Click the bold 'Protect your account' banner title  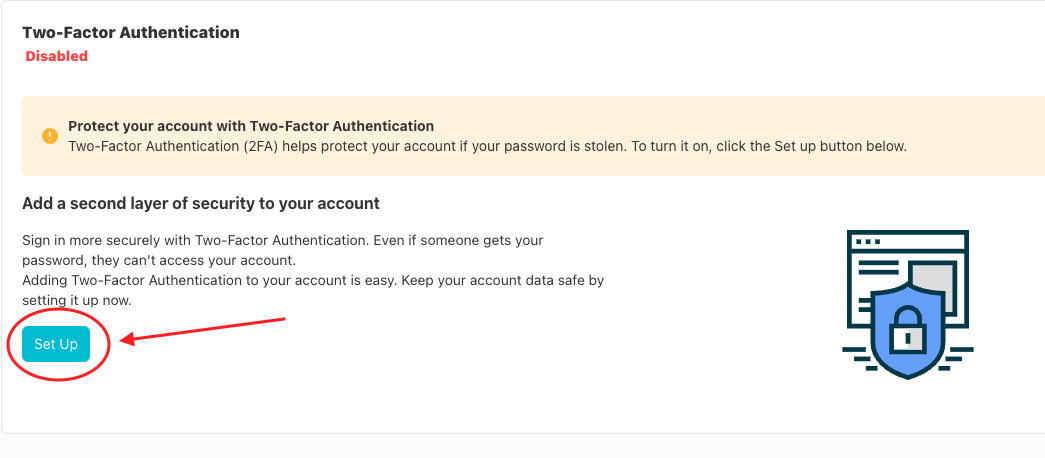251,126
